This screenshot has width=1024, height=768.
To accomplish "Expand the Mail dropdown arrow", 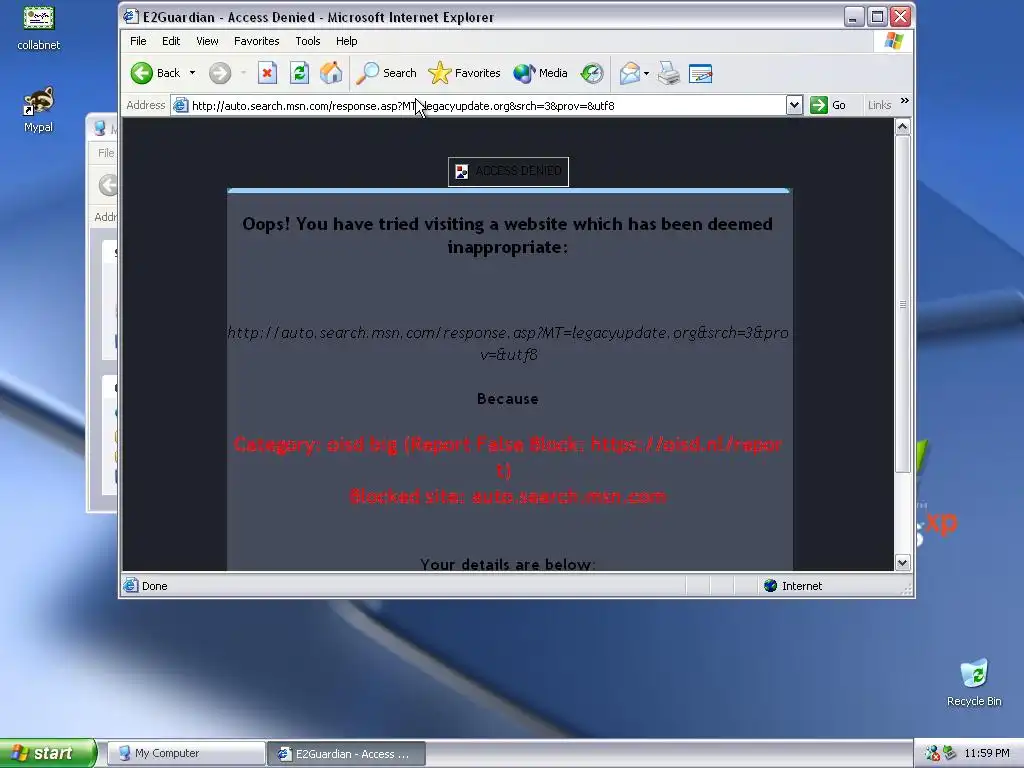I will (x=647, y=73).
